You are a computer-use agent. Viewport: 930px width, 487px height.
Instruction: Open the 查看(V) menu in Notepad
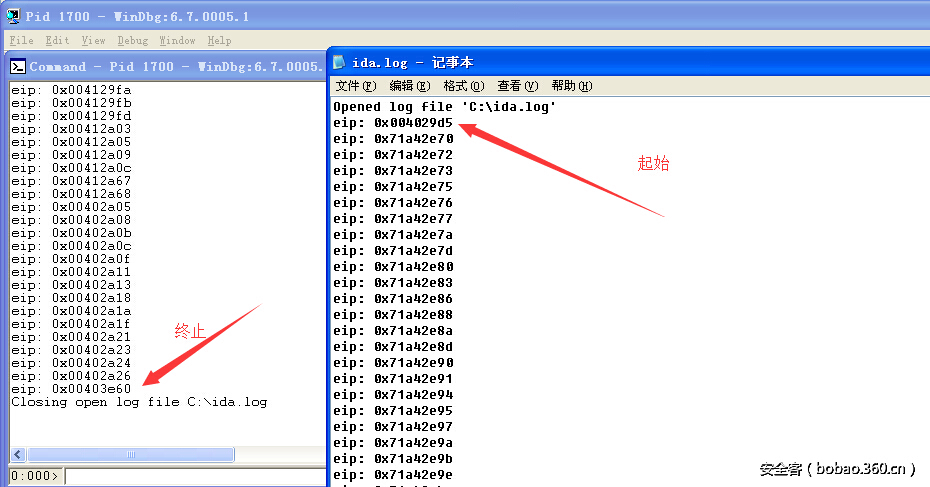517,86
